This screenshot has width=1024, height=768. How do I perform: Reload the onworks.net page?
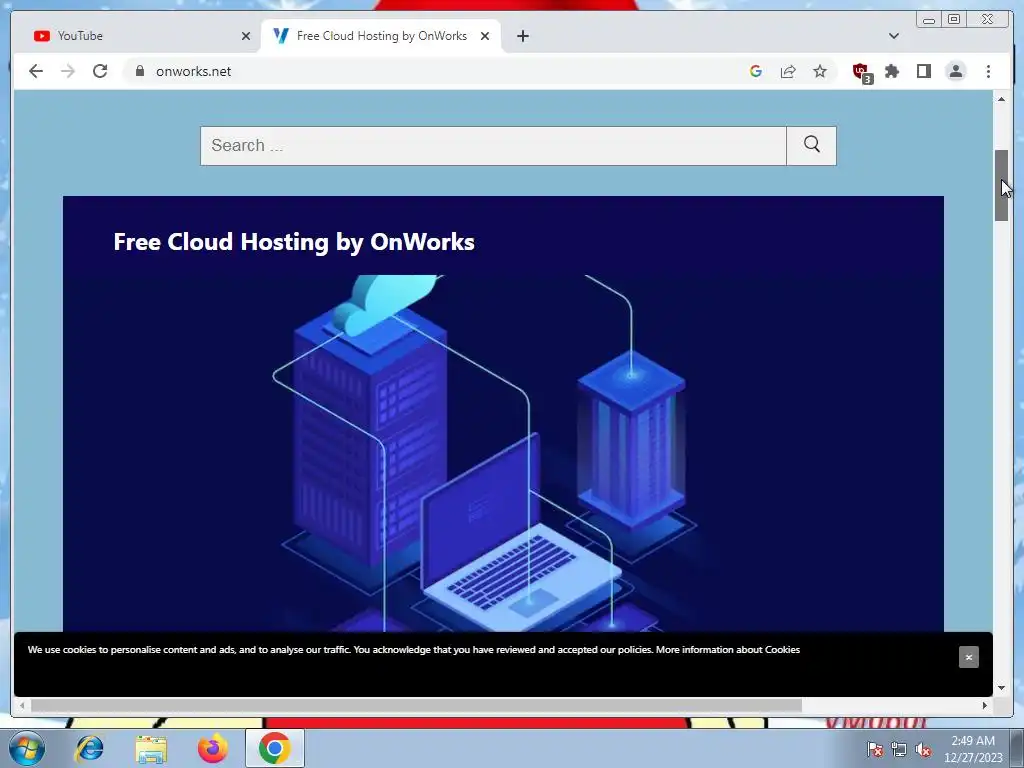click(x=100, y=71)
